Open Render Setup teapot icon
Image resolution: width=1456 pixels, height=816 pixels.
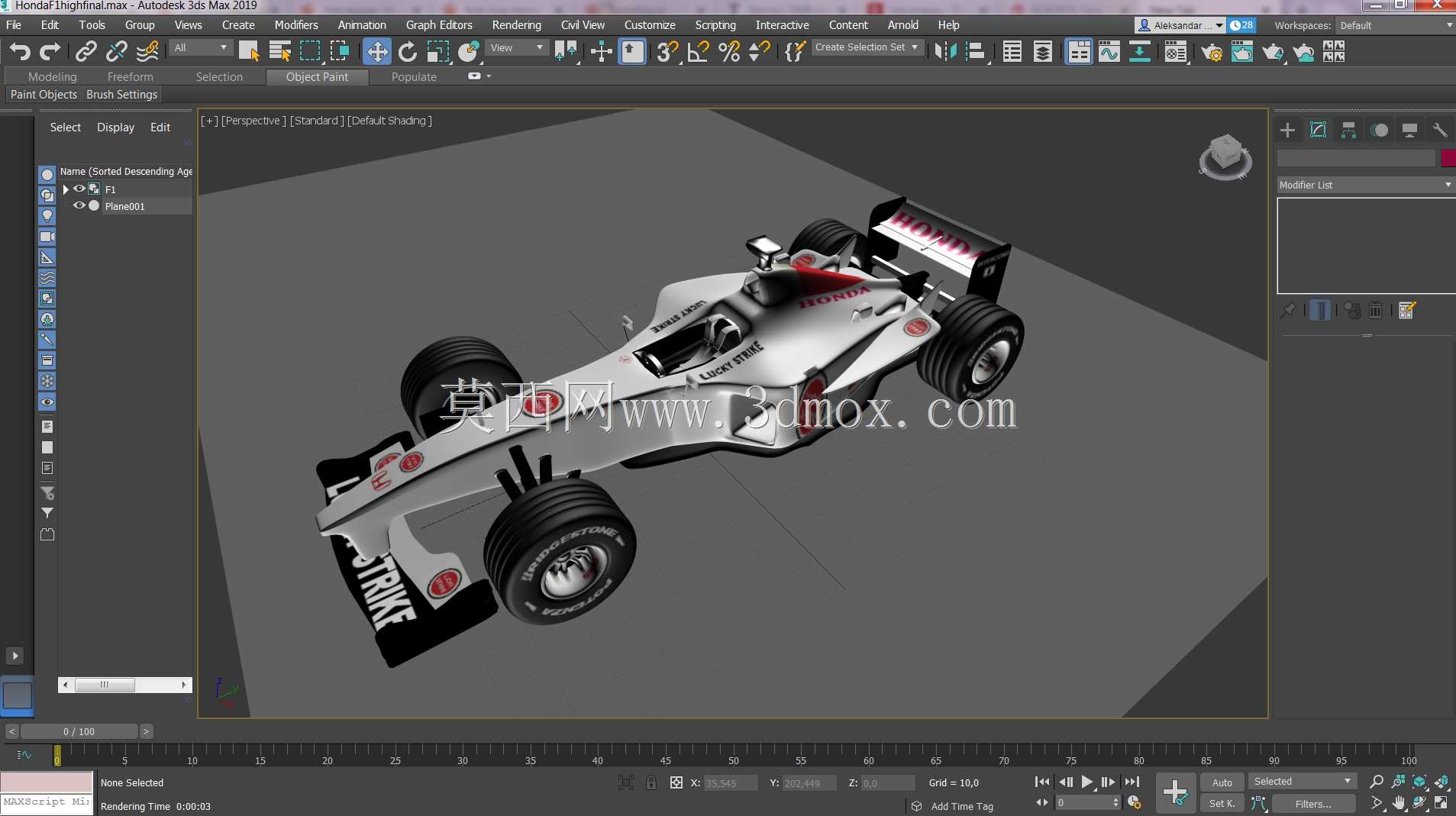[1212, 51]
